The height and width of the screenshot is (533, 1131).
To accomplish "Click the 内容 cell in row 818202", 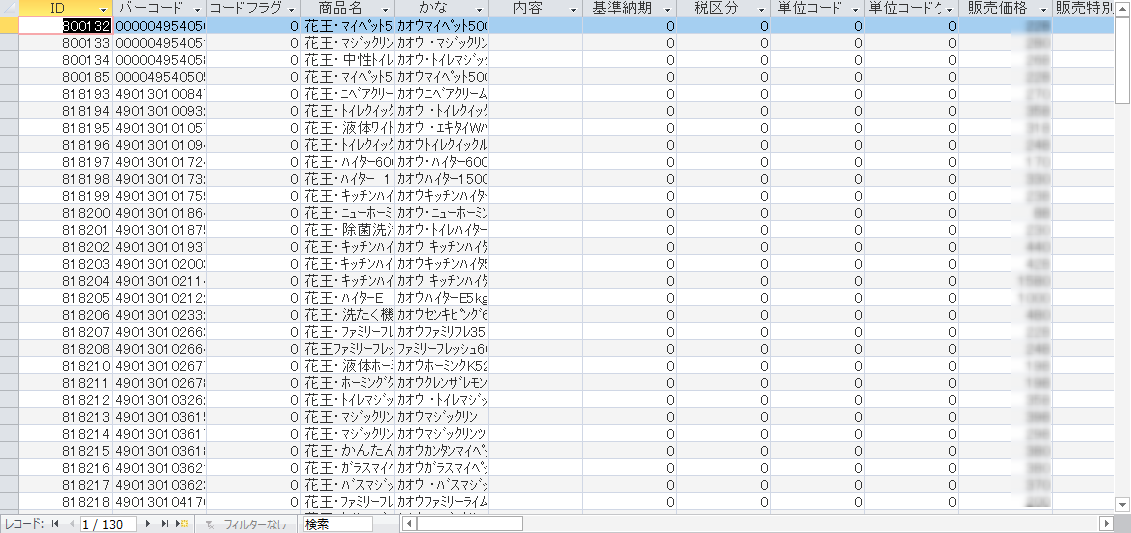I will click(535, 247).
